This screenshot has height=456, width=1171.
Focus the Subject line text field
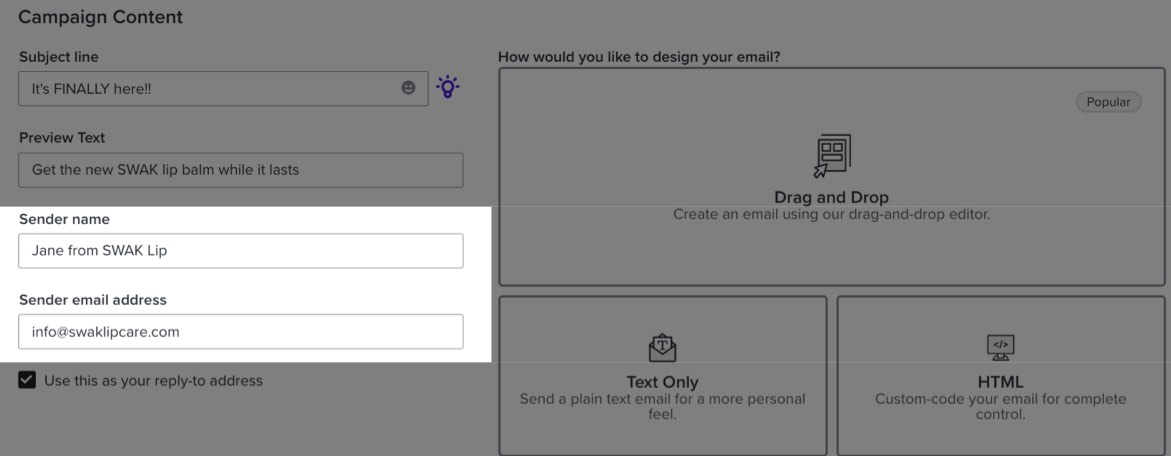[x=210, y=88]
